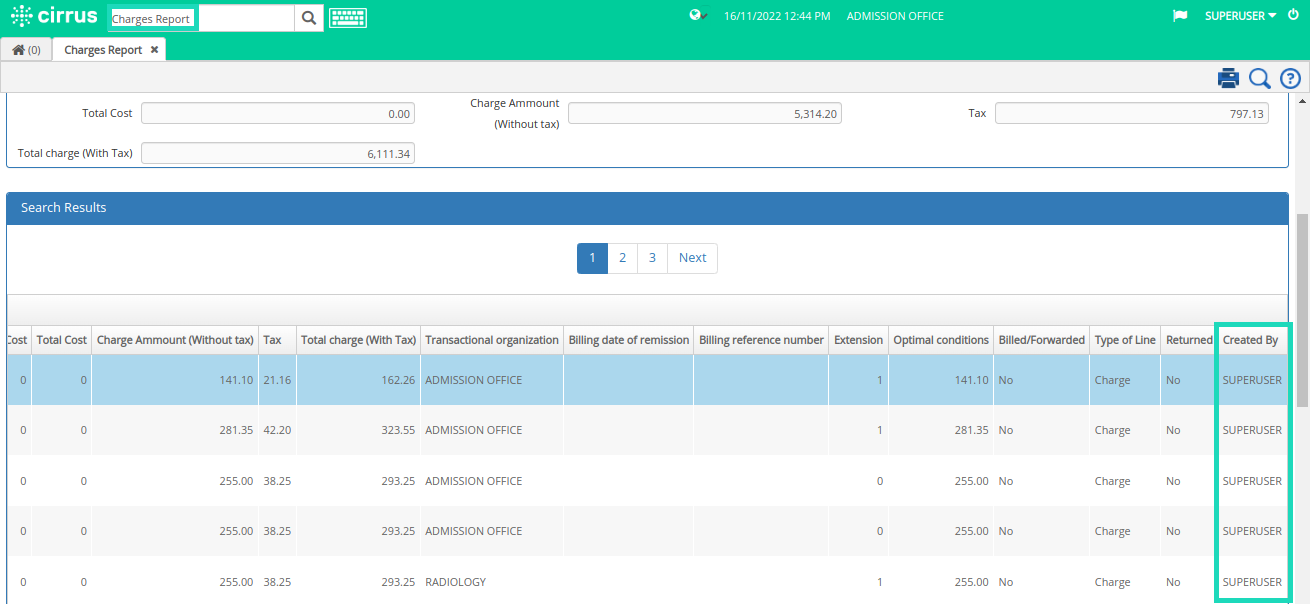Click the power logout icon
Screen dimensions: 1310x604
[x=1293, y=15]
